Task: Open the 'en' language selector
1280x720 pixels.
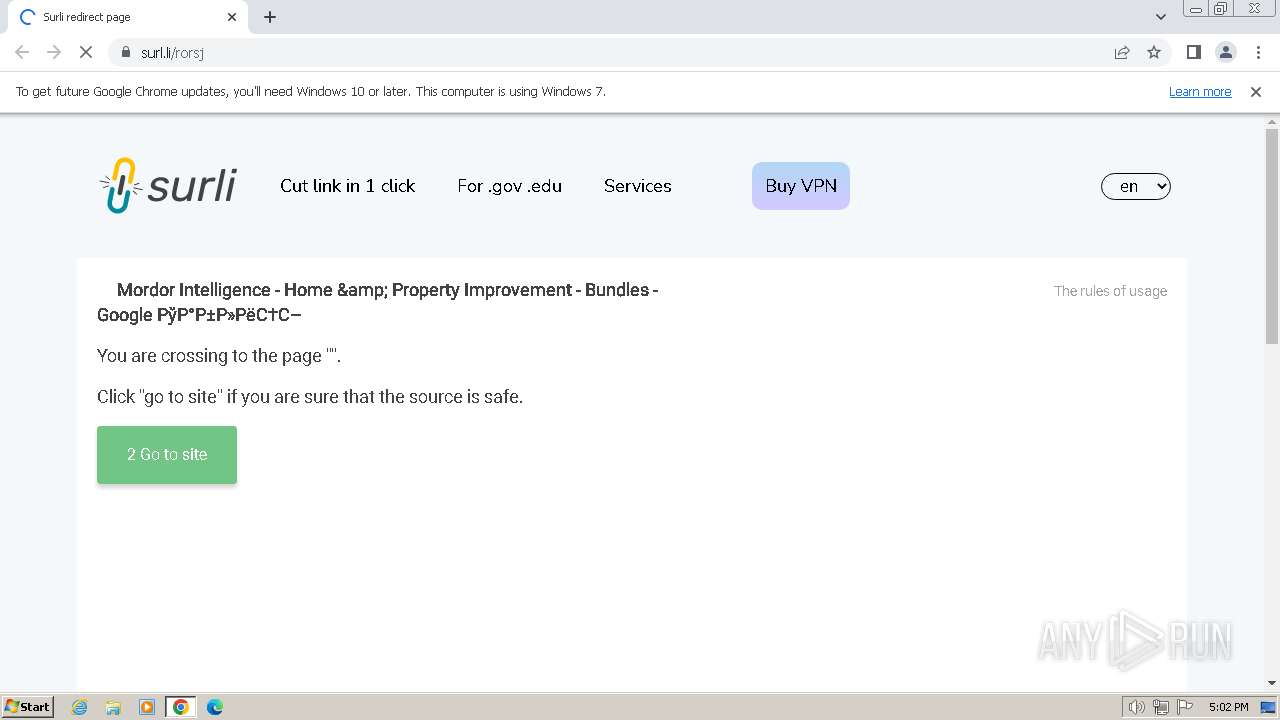Action: 1135,186
